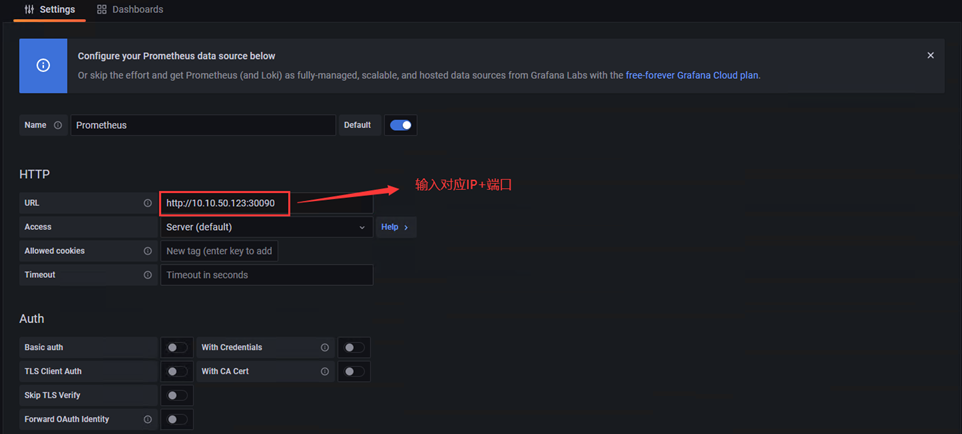Image resolution: width=962 pixels, height=434 pixels.
Task: Click the With CA Cert info icon
Action: (325, 371)
